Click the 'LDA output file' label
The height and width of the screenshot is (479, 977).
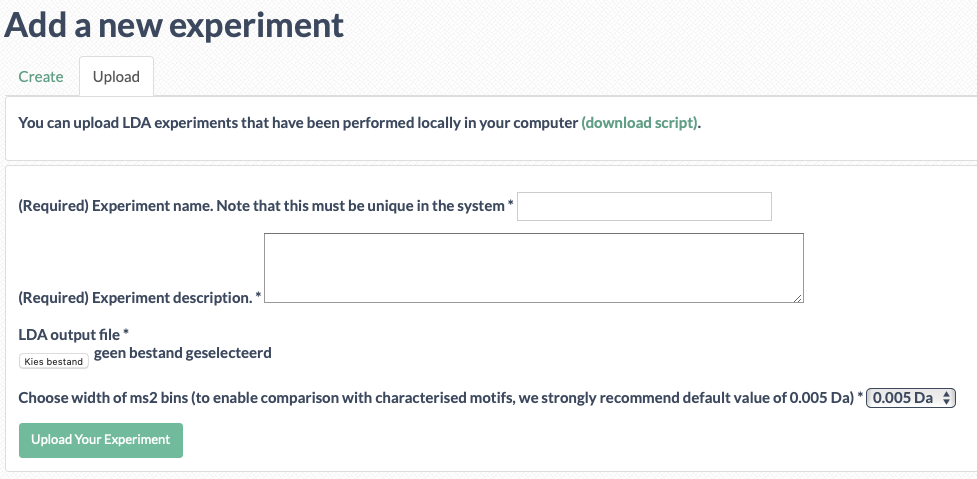[x=69, y=334]
